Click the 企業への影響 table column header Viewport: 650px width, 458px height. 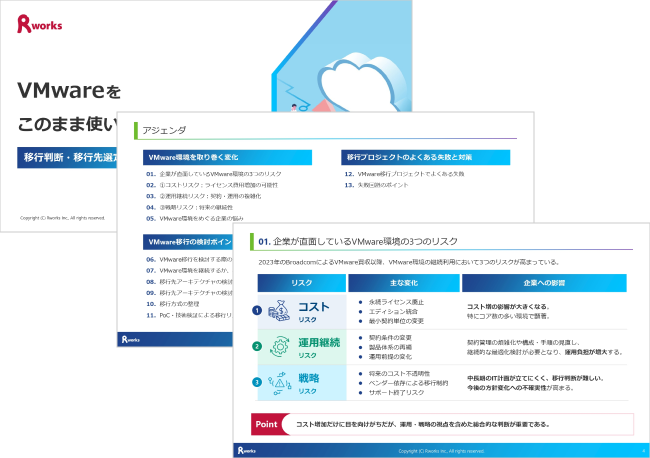tap(544, 283)
